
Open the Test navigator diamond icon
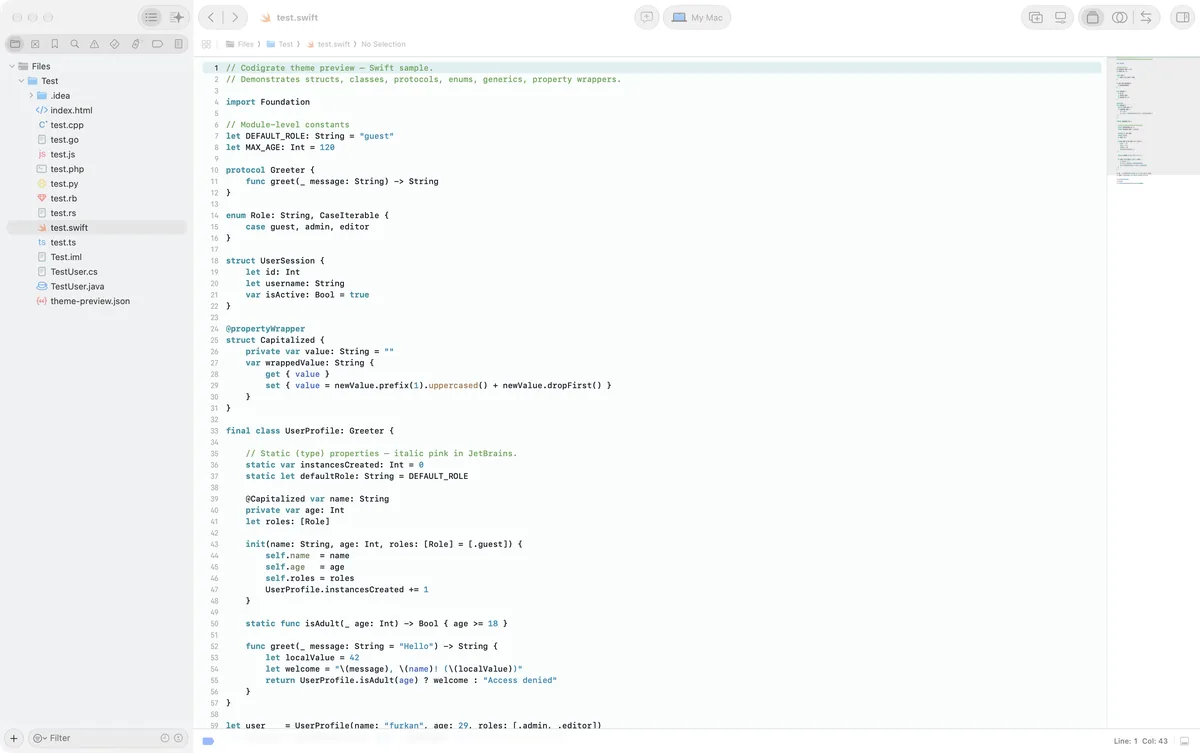(114, 44)
